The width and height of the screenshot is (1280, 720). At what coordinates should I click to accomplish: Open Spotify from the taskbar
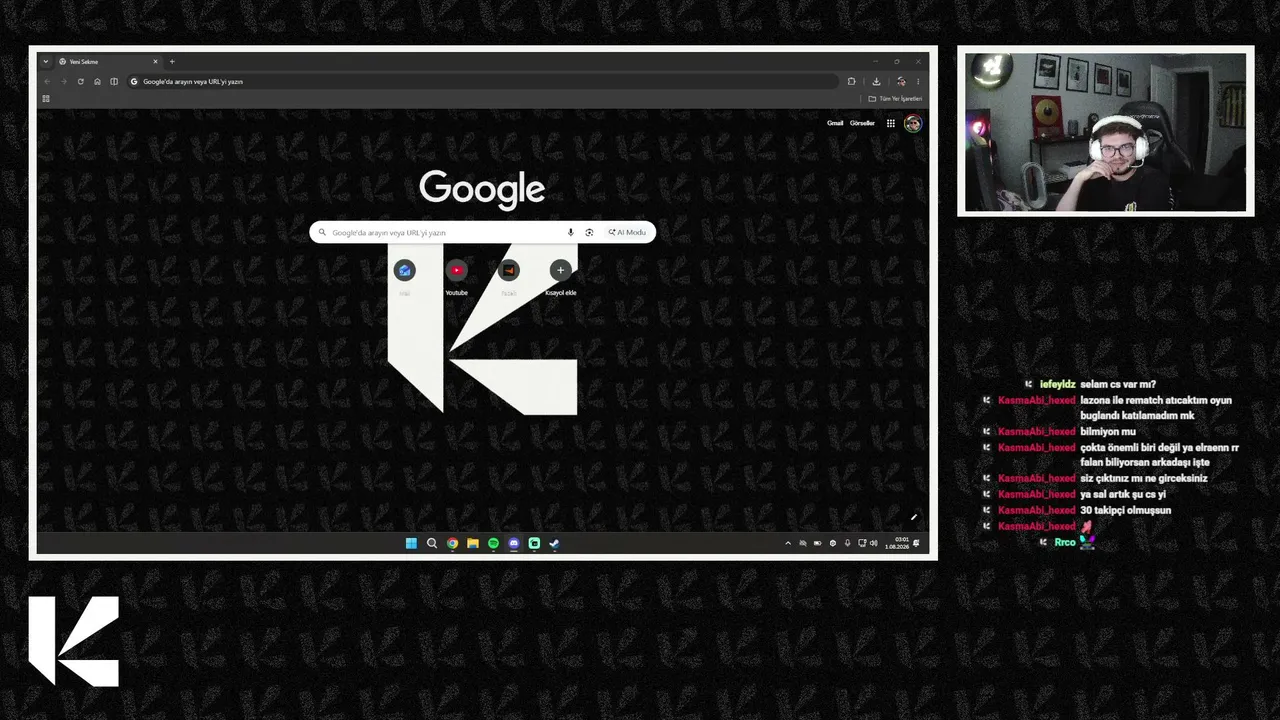493,544
